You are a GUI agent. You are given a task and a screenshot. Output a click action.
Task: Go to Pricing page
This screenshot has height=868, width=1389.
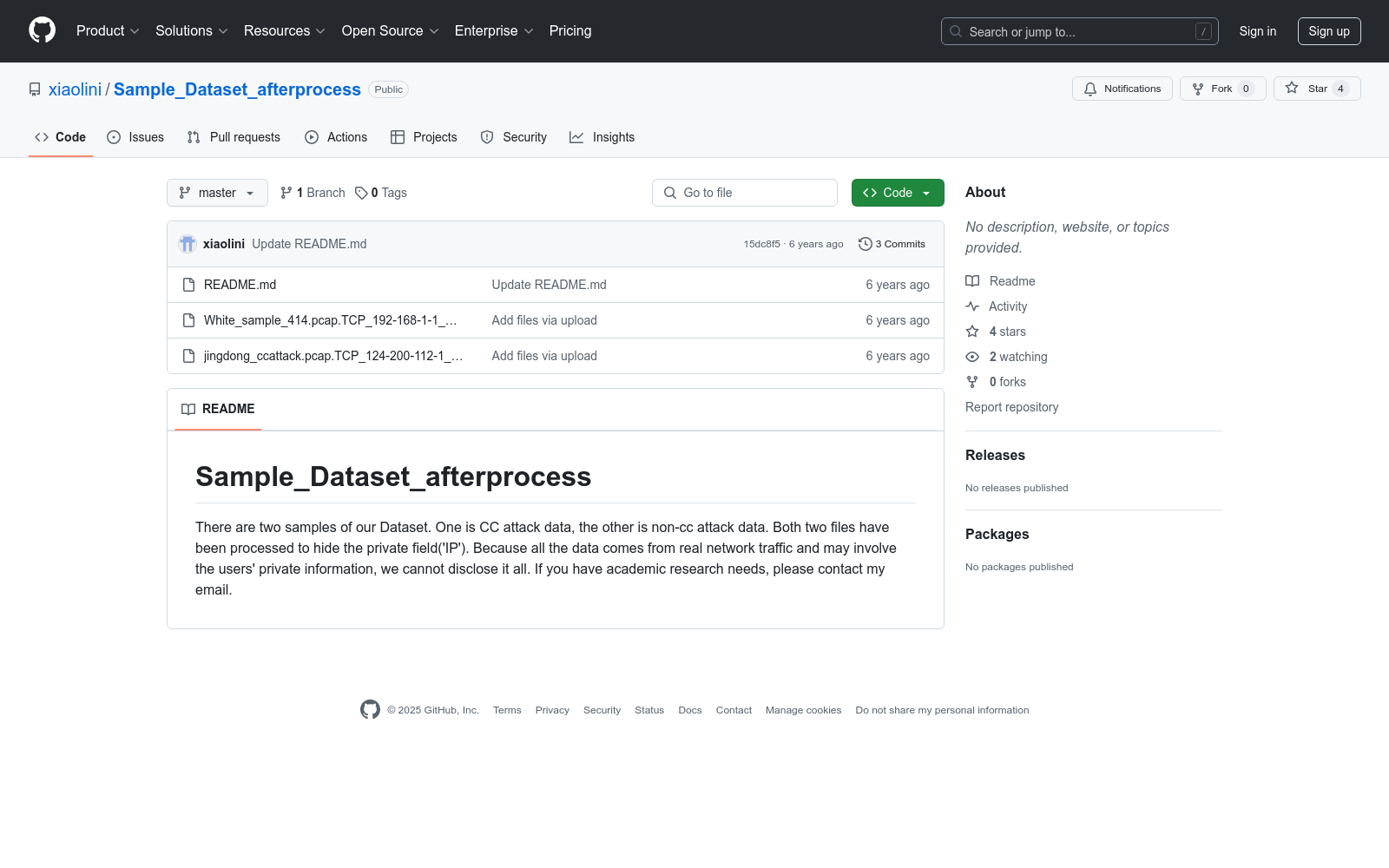570,31
